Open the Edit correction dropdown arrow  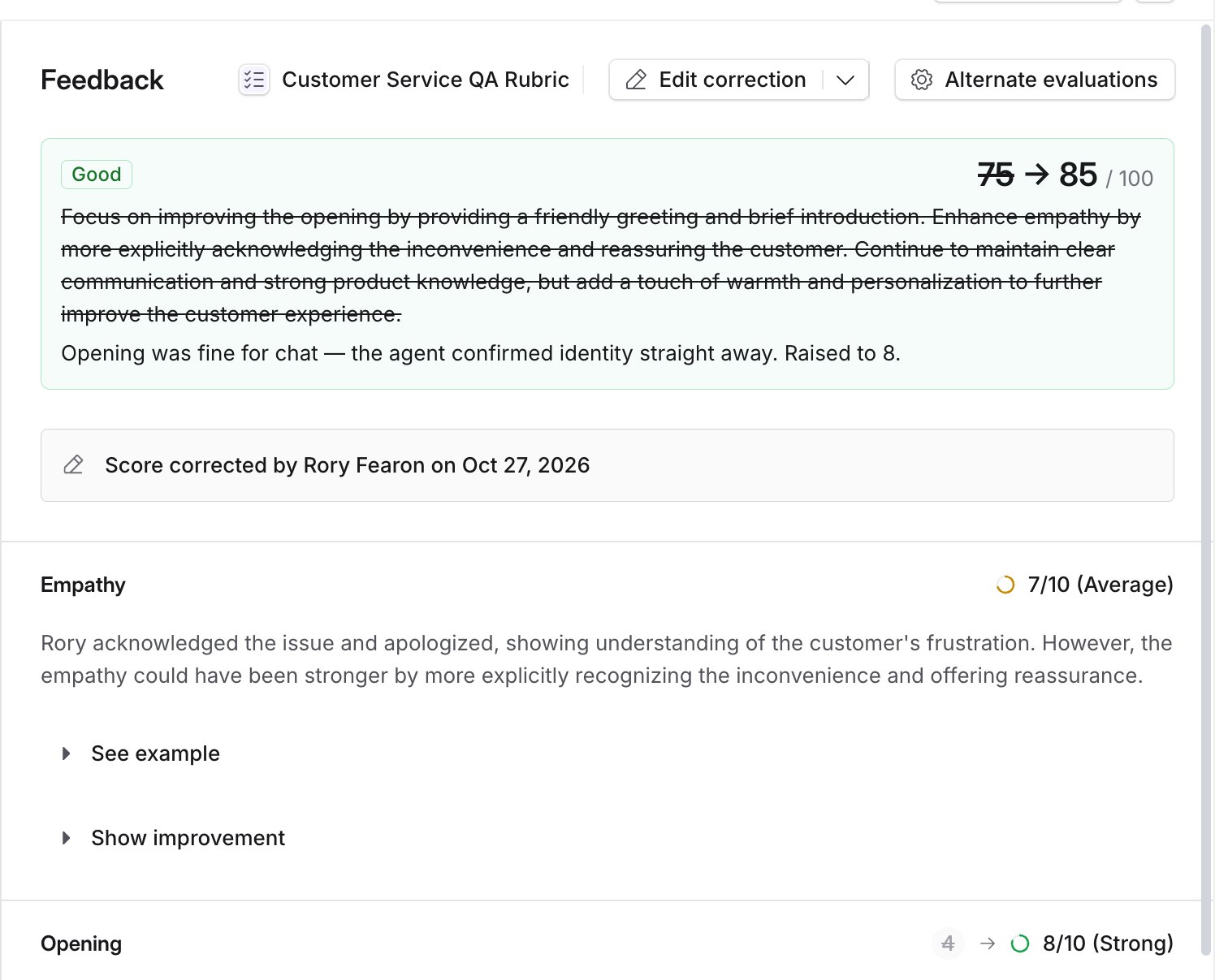point(845,80)
